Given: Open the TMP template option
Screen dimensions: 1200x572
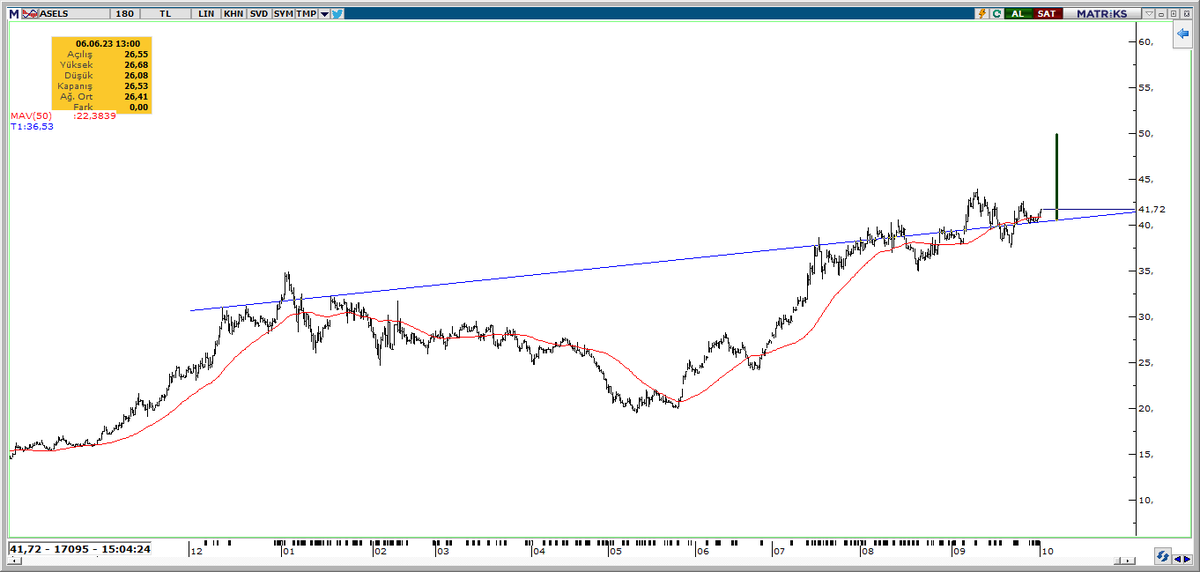Looking at the screenshot, I should point(306,14).
